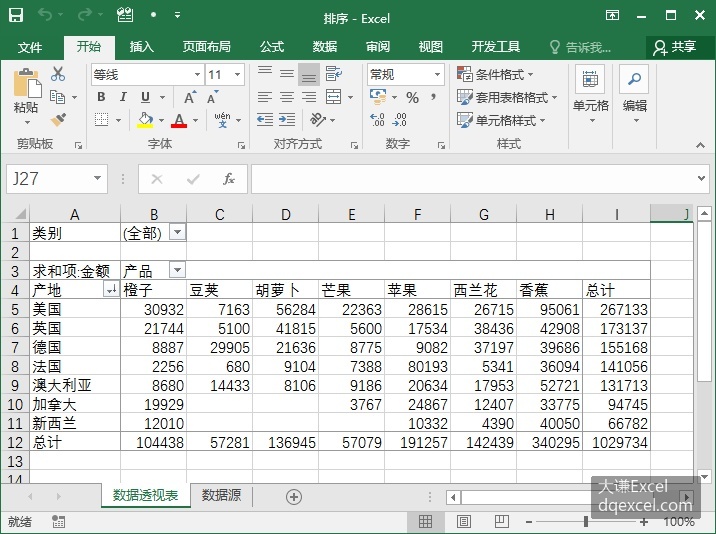Switch to the 数据 Data tab
Image resolution: width=716 pixels, height=534 pixels.
tap(325, 47)
